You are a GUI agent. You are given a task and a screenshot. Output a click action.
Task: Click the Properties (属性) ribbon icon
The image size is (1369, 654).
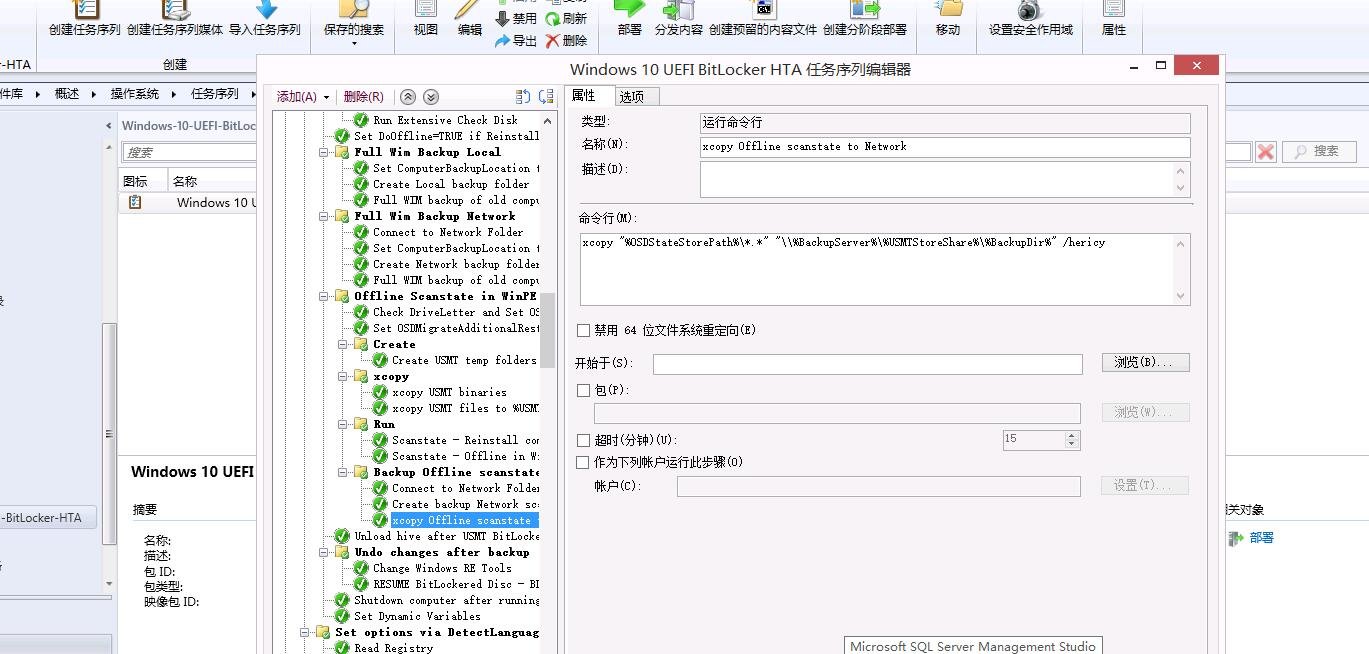(x=1114, y=19)
